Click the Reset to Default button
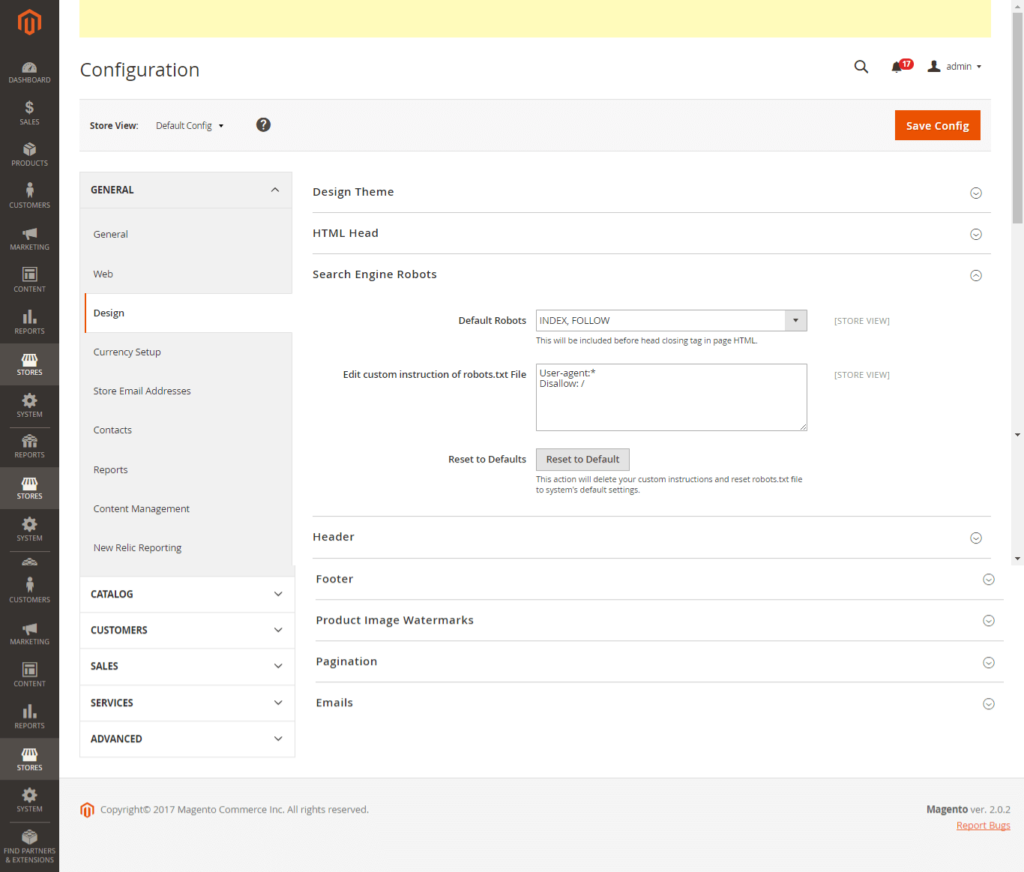 (583, 459)
